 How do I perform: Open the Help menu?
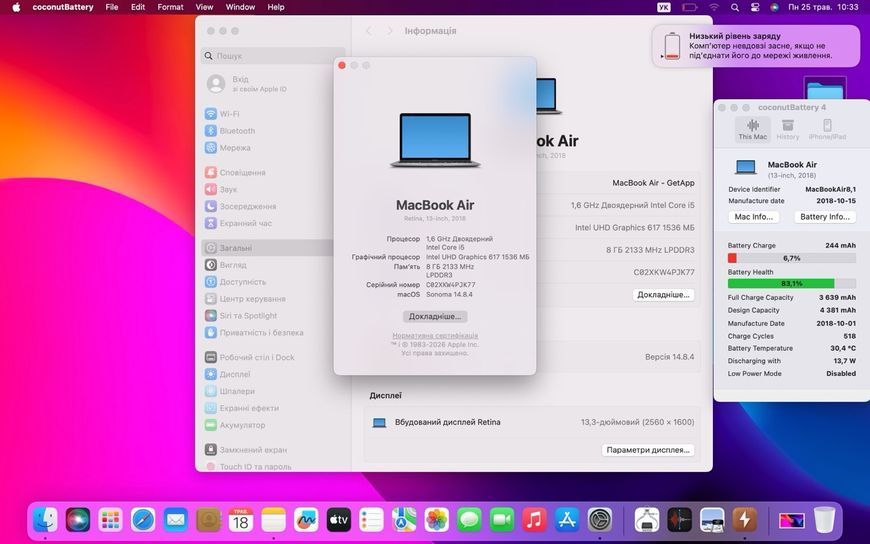point(276,7)
